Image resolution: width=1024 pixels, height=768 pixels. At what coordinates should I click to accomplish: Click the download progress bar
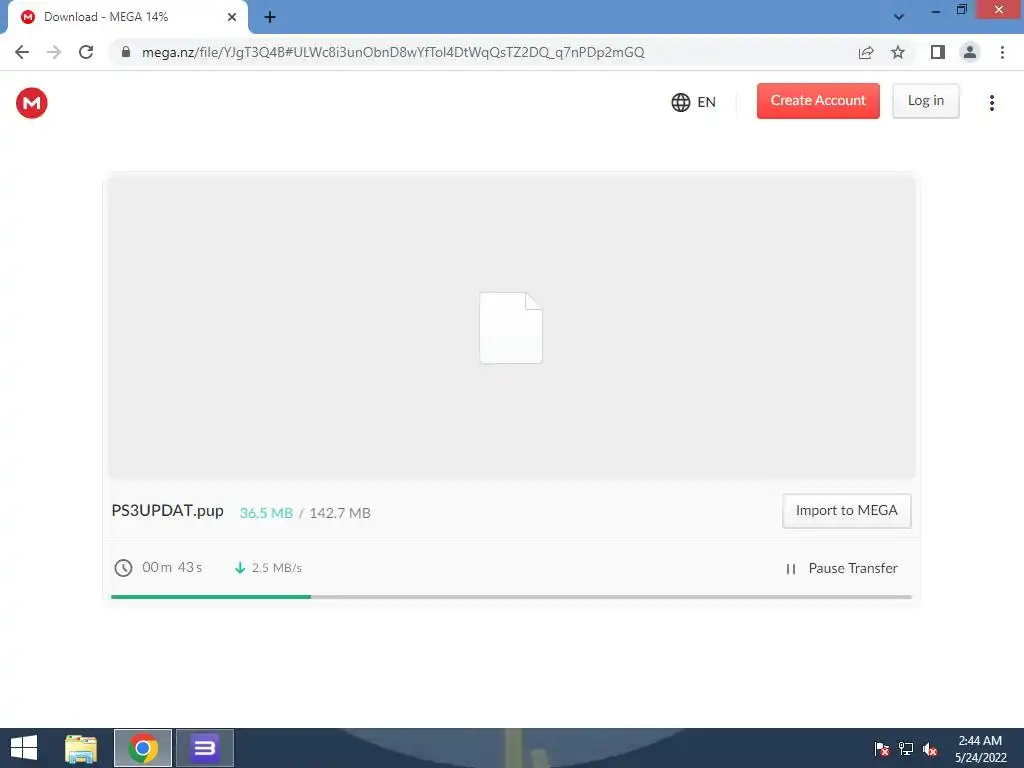511,597
